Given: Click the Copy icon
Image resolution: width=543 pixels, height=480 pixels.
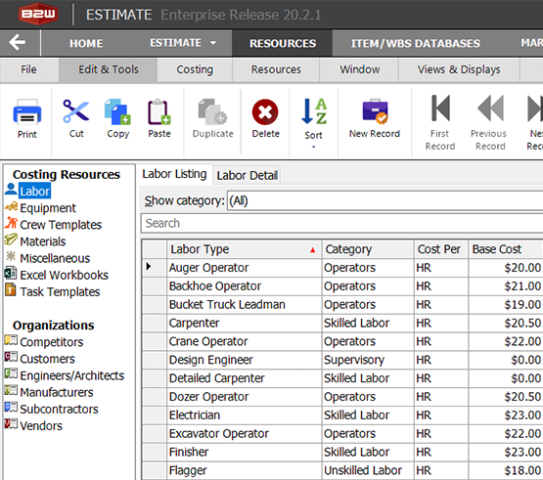Looking at the screenshot, I should 118,112.
